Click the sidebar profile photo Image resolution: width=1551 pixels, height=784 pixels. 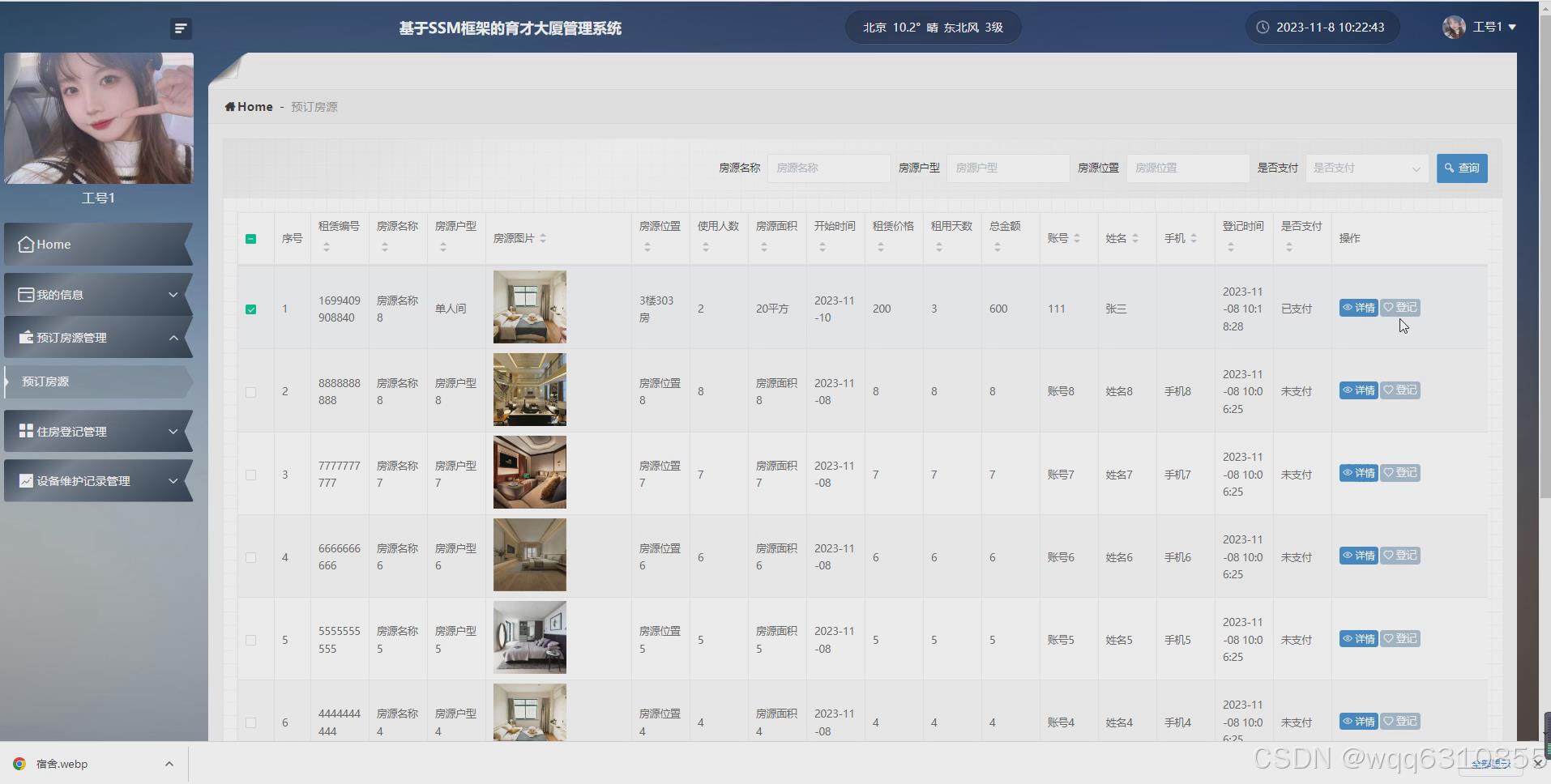click(x=99, y=118)
